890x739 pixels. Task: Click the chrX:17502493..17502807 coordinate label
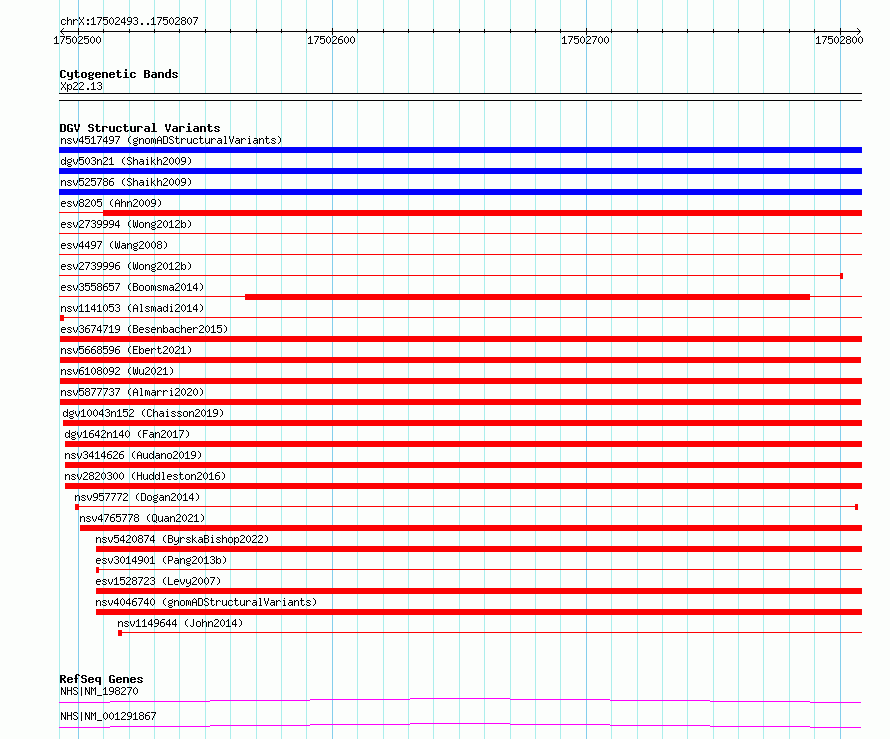[x=129, y=22]
